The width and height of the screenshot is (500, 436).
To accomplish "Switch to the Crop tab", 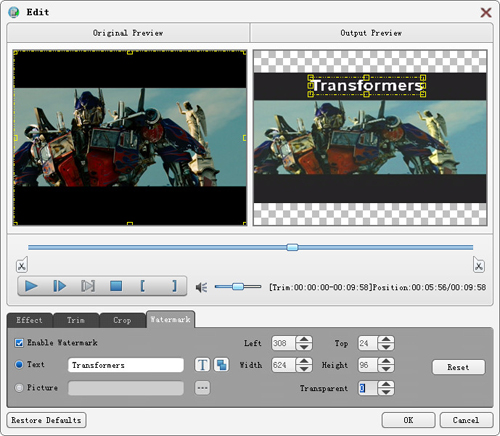I will pyautogui.click(x=122, y=320).
